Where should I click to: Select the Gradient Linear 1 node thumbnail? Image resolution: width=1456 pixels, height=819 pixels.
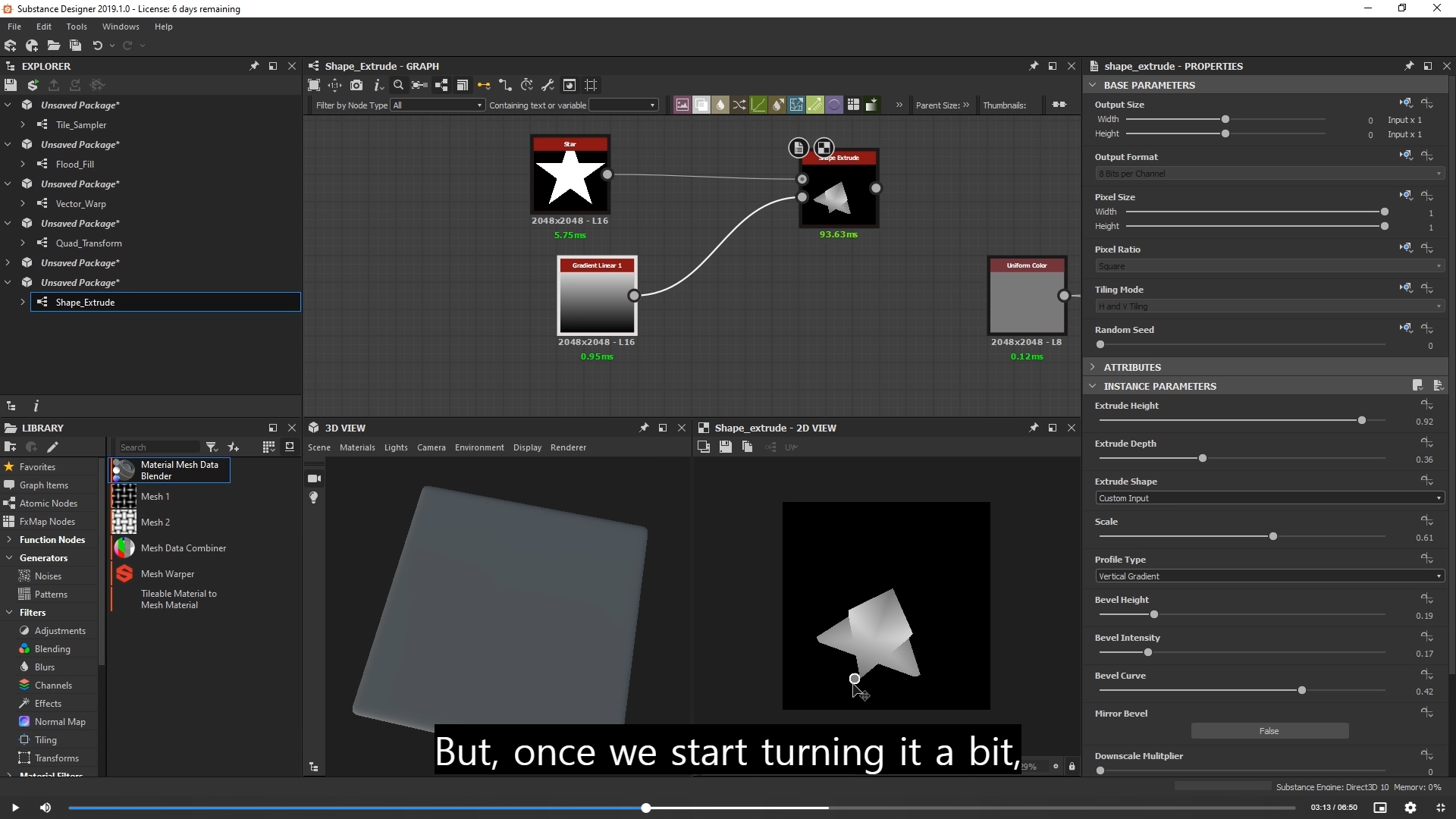[x=597, y=302]
